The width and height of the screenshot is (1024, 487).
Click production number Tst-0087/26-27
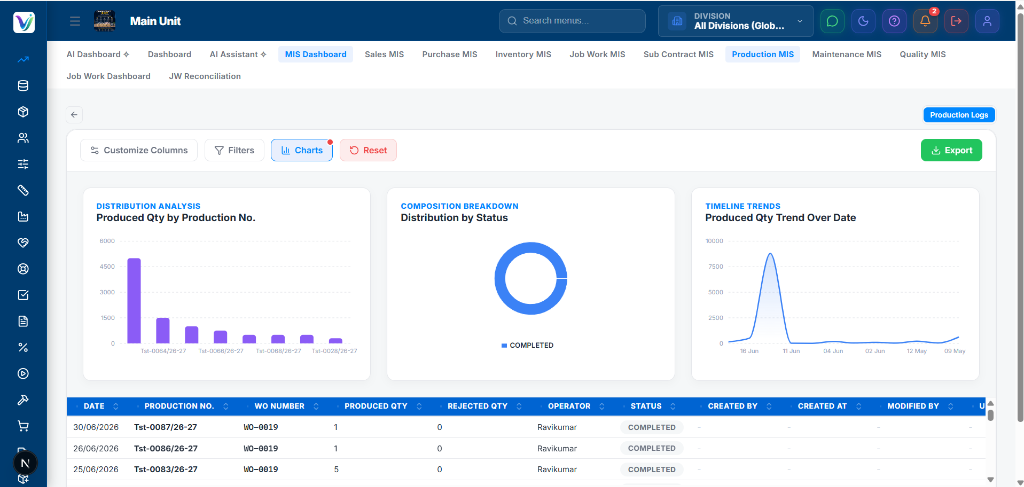(x=166, y=427)
